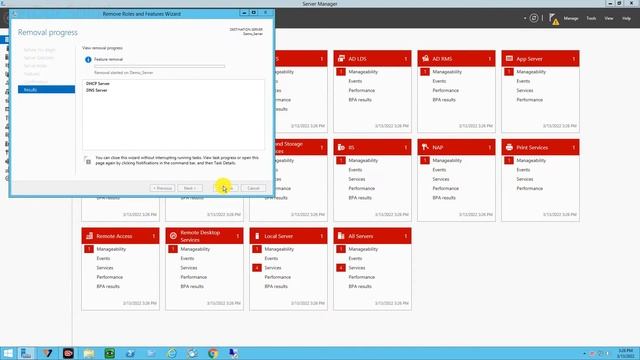The height and width of the screenshot is (360, 640).
Task: Open the Notifications flag with warning
Action: coord(554,19)
